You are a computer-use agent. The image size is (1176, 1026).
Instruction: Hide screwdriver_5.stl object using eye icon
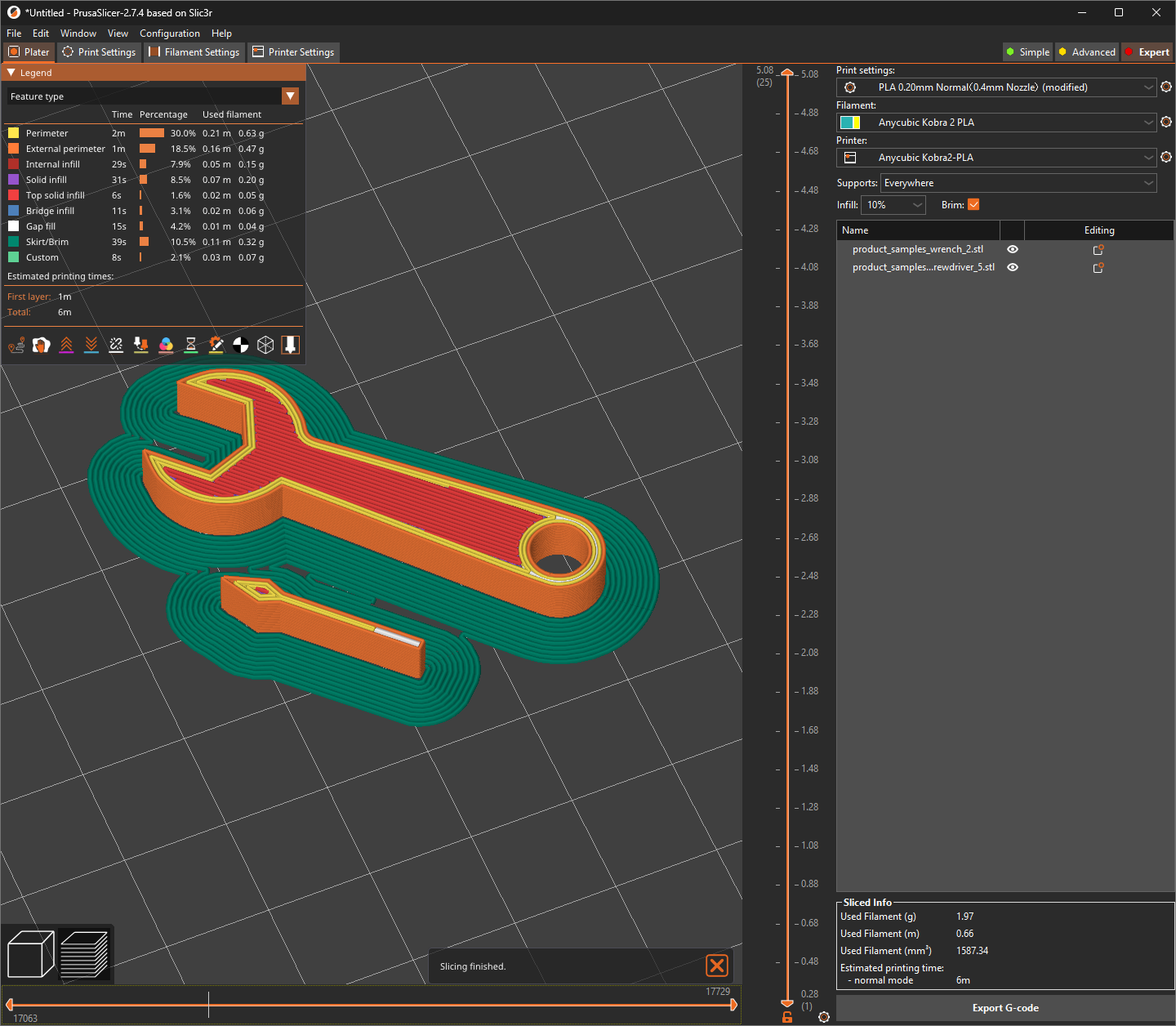[1013, 267]
